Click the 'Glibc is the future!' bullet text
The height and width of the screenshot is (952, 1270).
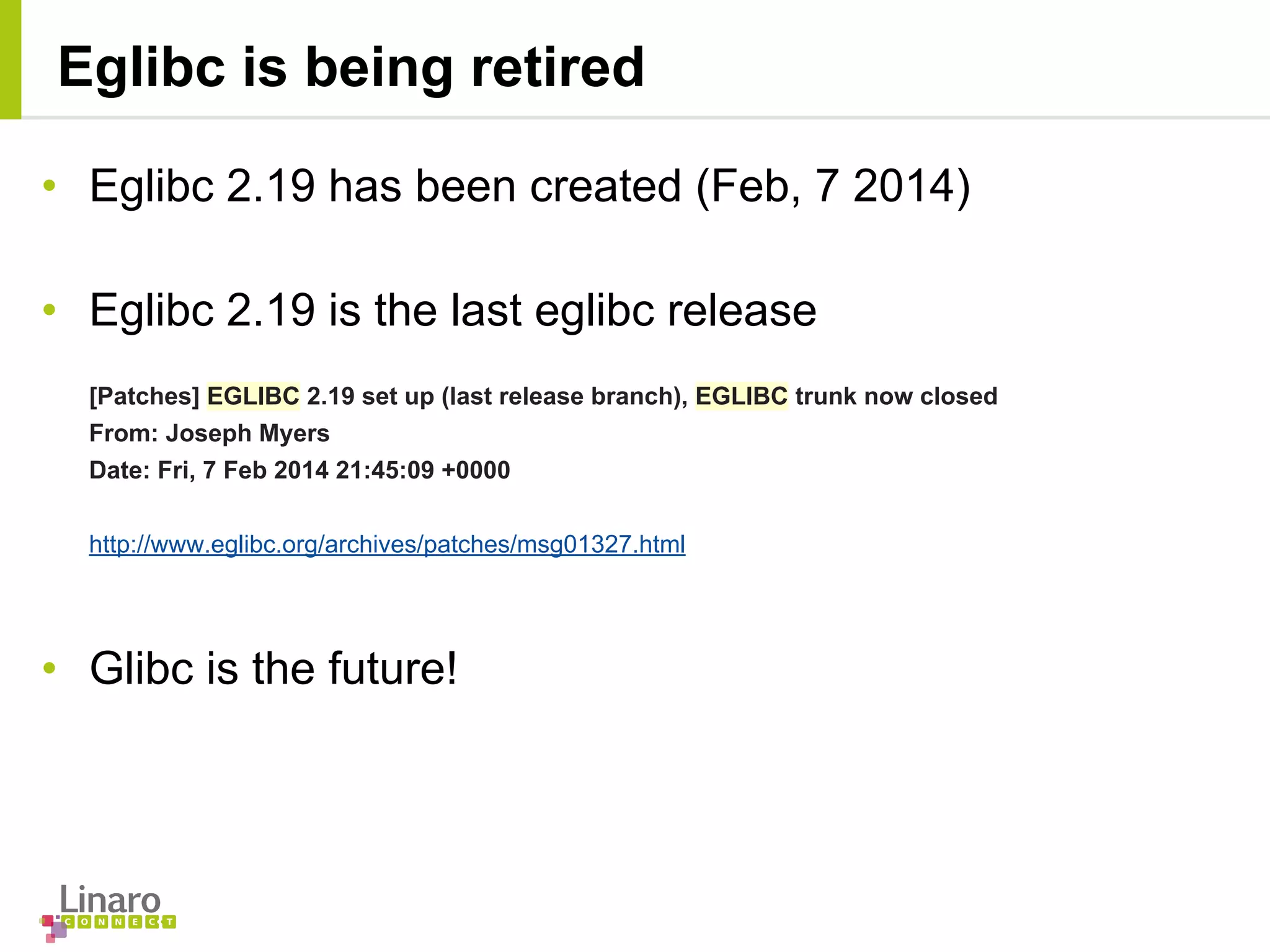click(273, 668)
